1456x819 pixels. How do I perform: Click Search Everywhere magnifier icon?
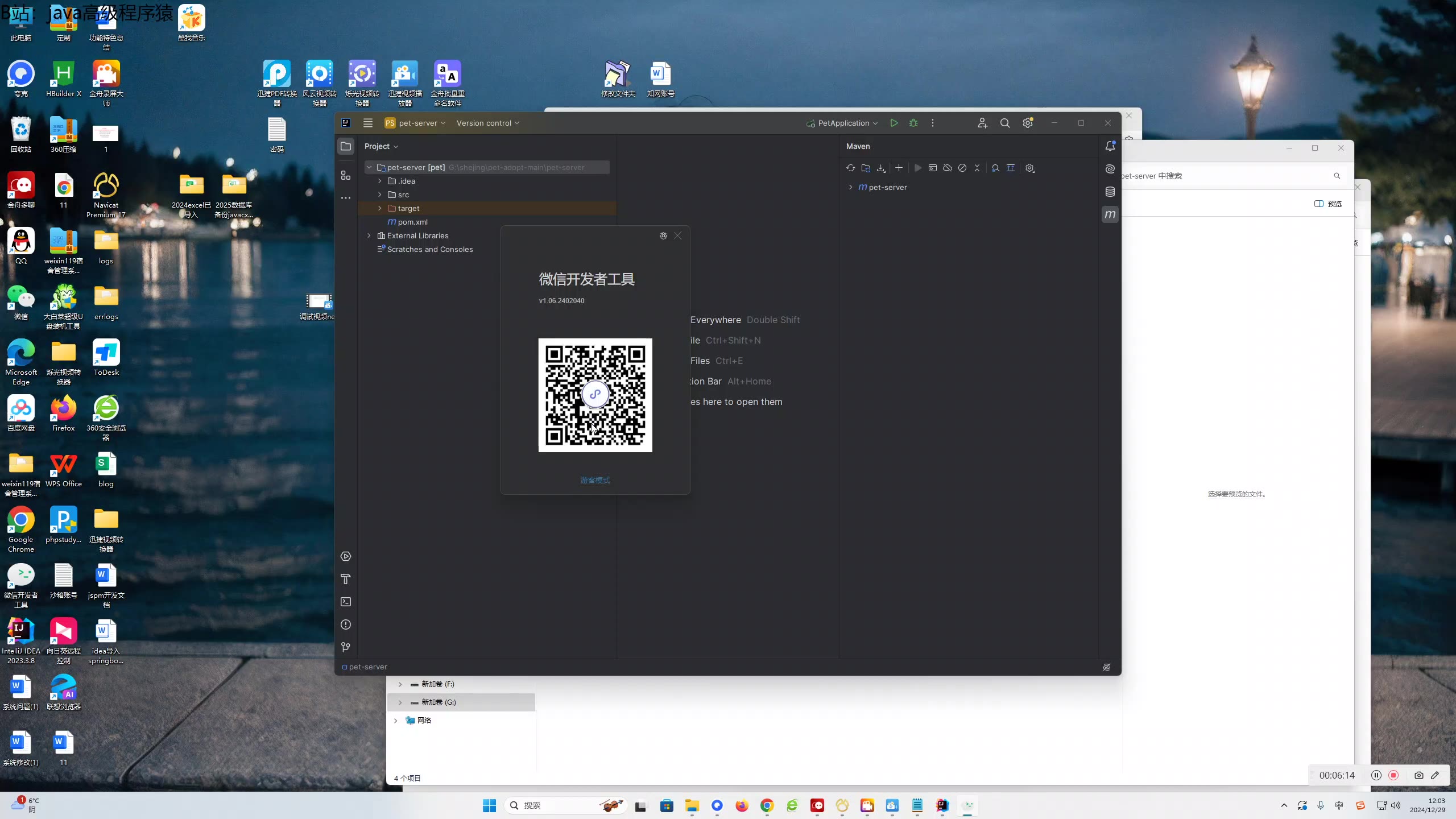pos(1005,123)
